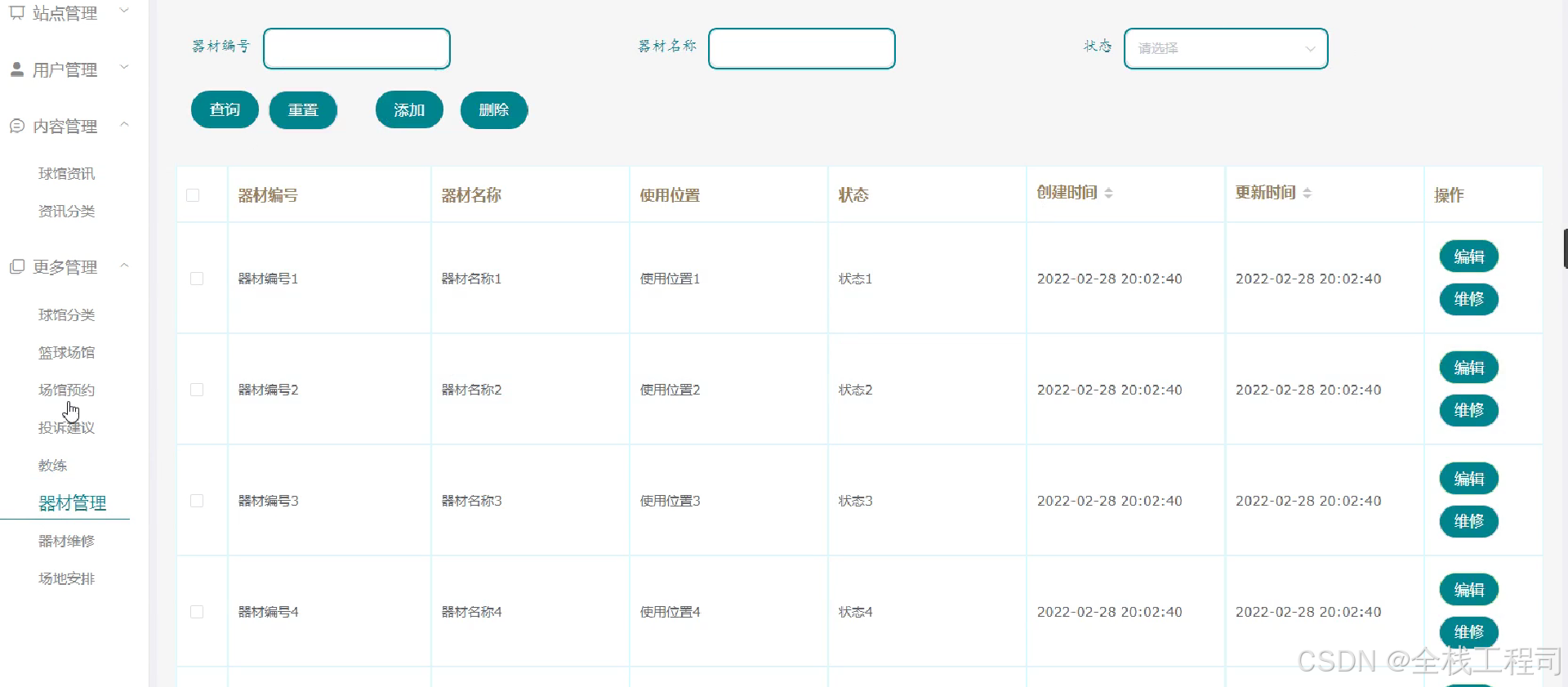Viewport: 1568px width, 687px height.
Task: Click the 添加 button
Action: pyautogui.click(x=409, y=109)
